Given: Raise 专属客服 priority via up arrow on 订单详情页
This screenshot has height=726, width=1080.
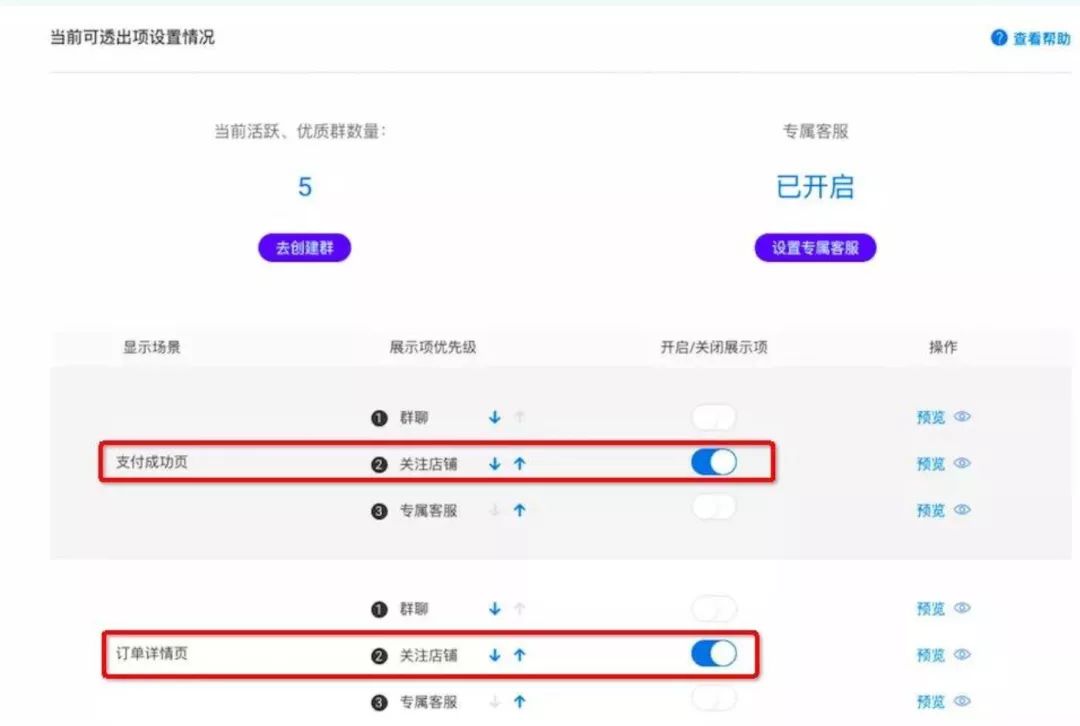Looking at the screenshot, I should (518, 702).
